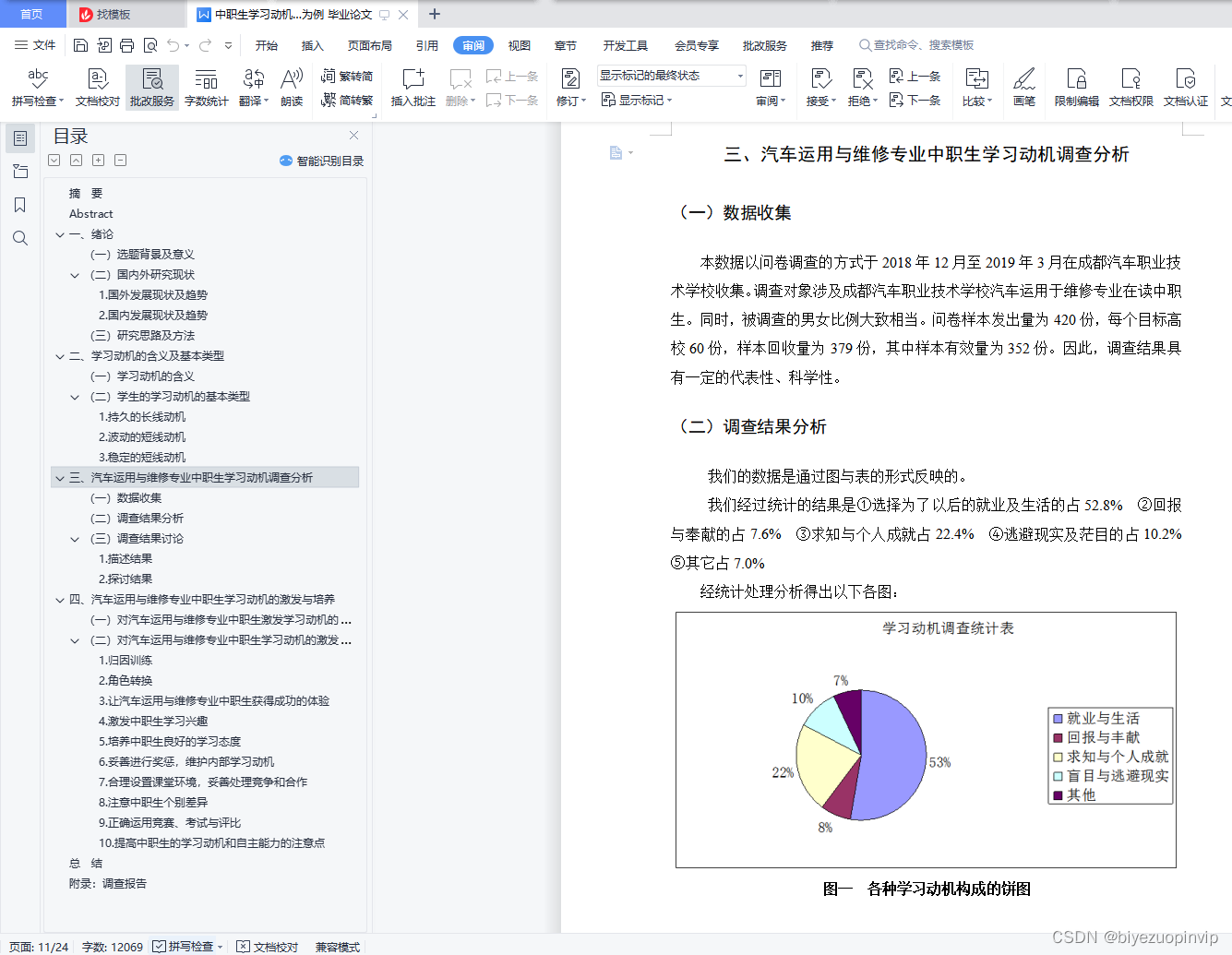This screenshot has width=1232, height=955.
Task: Open 限制编辑 restrict editing
Action: 1077,88
